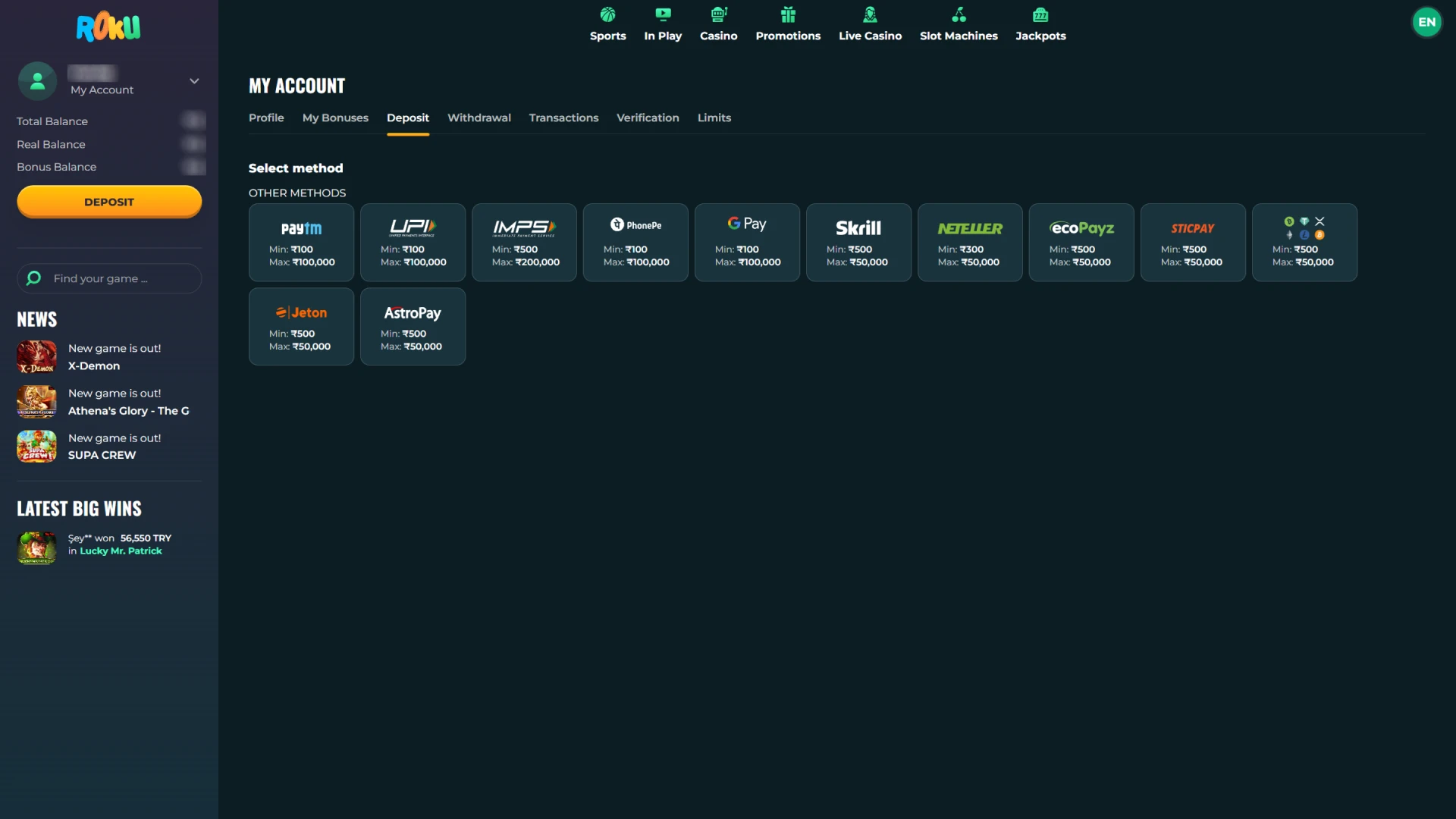
Task: Select IMPS deposit method
Action: tap(524, 243)
